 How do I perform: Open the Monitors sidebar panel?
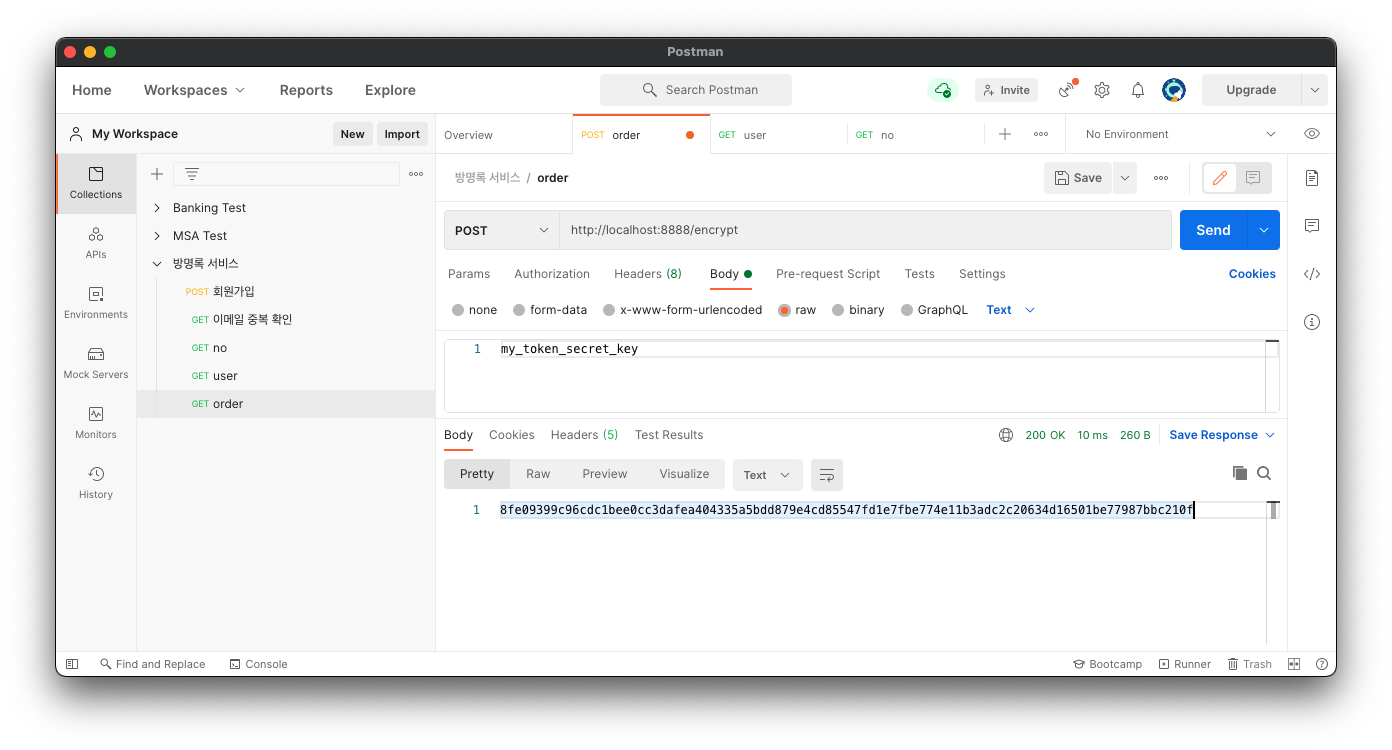coord(96,423)
